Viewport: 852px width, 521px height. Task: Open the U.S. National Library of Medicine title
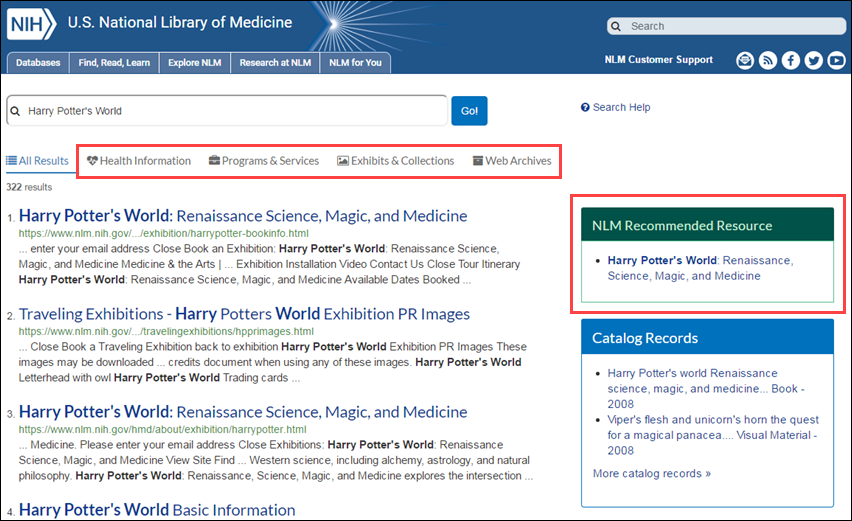pyautogui.click(x=180, y=22)
